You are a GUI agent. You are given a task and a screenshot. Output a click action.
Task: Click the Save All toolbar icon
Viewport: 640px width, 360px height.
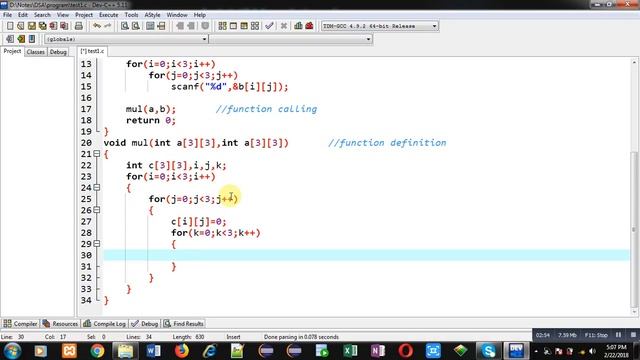pos(42,26)
